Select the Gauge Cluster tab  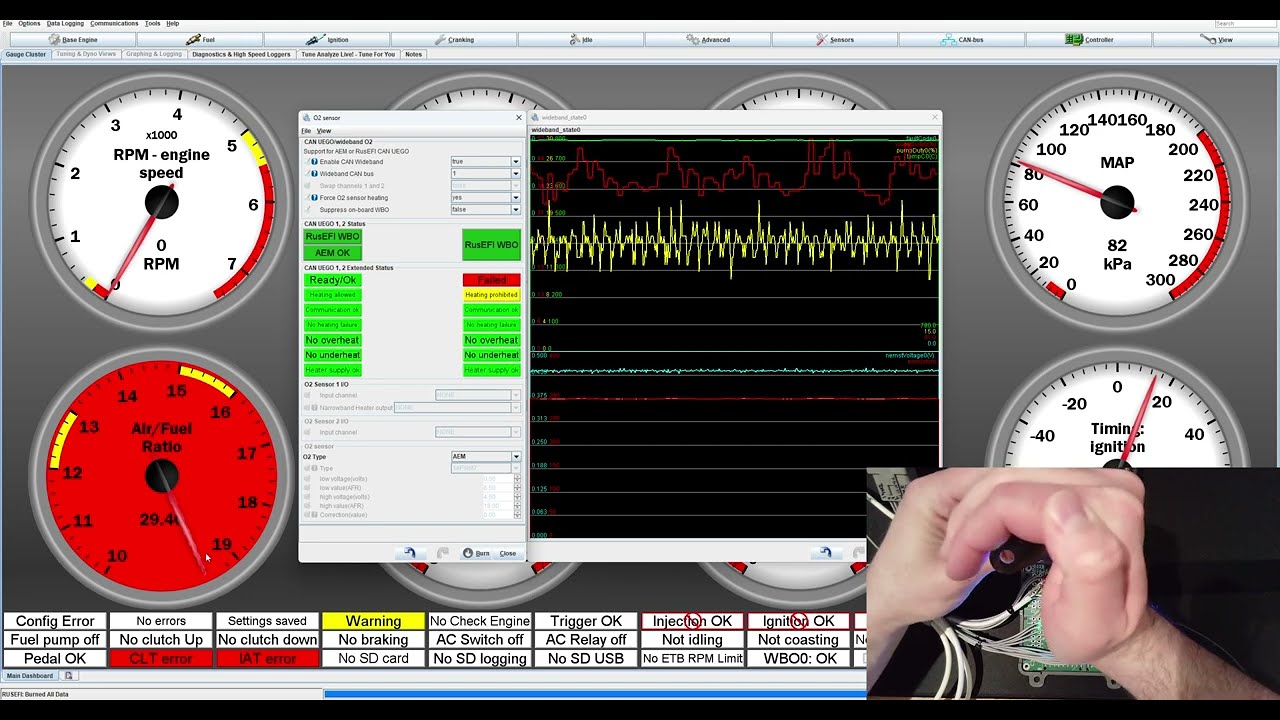[26, 54]
